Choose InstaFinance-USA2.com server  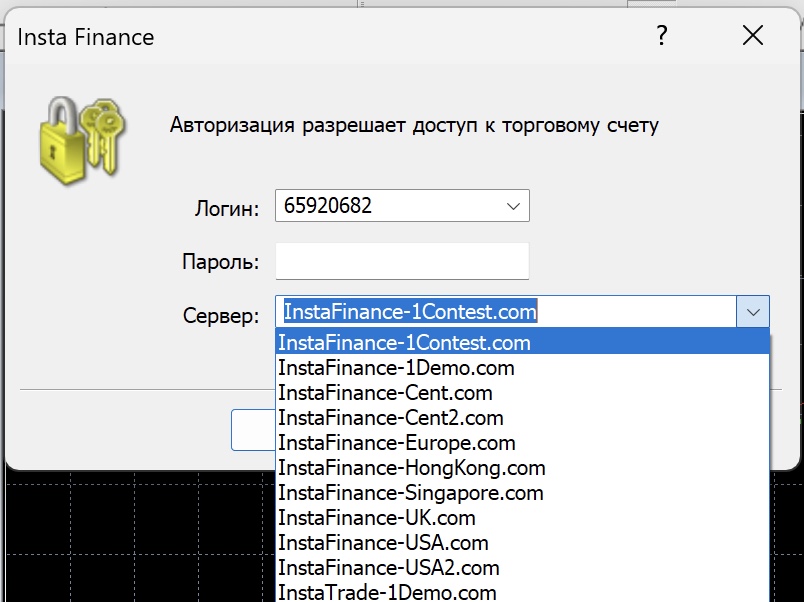pos(522,568)
